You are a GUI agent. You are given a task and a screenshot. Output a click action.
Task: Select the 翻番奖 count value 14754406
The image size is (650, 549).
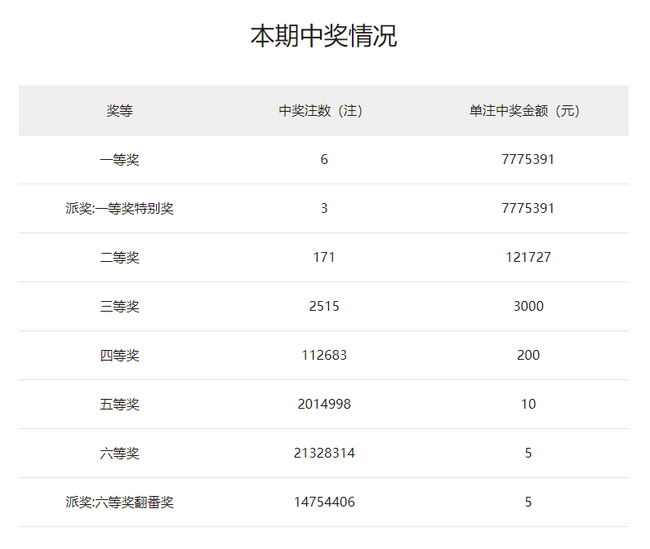tap(324, 503)
